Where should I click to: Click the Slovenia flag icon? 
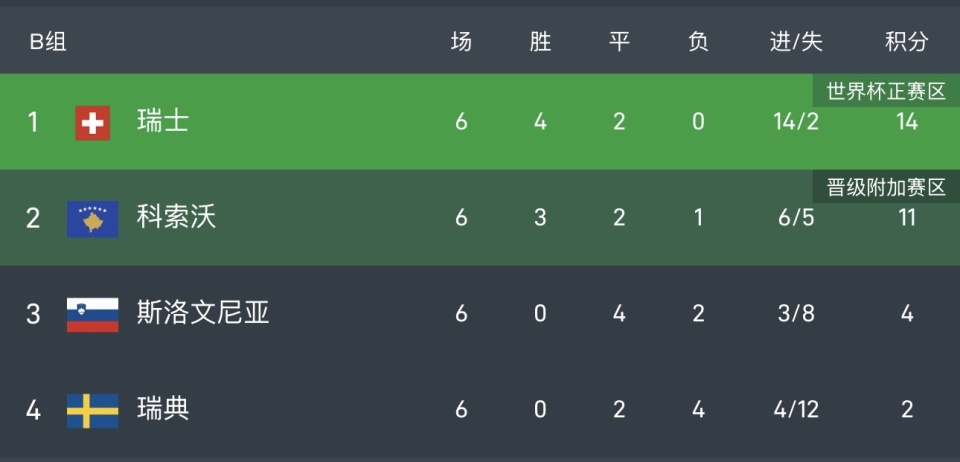[x=93, y=314]
